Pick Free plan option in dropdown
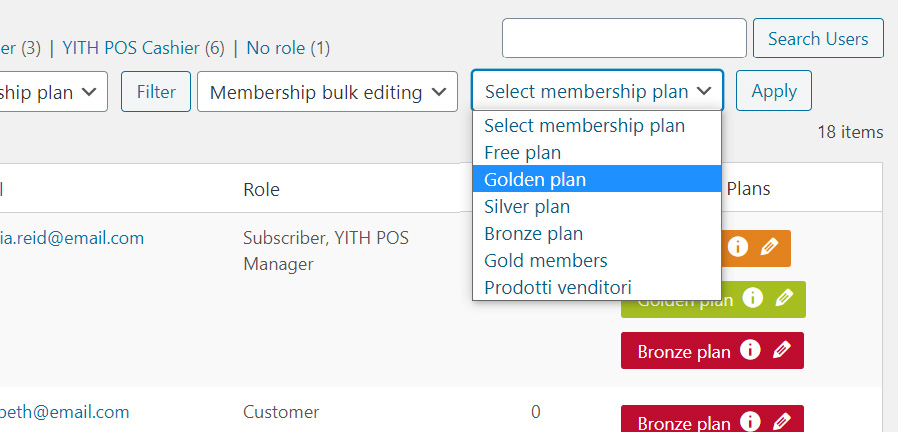This screenshot has height=432, width=898. click(x=597, y=152)
